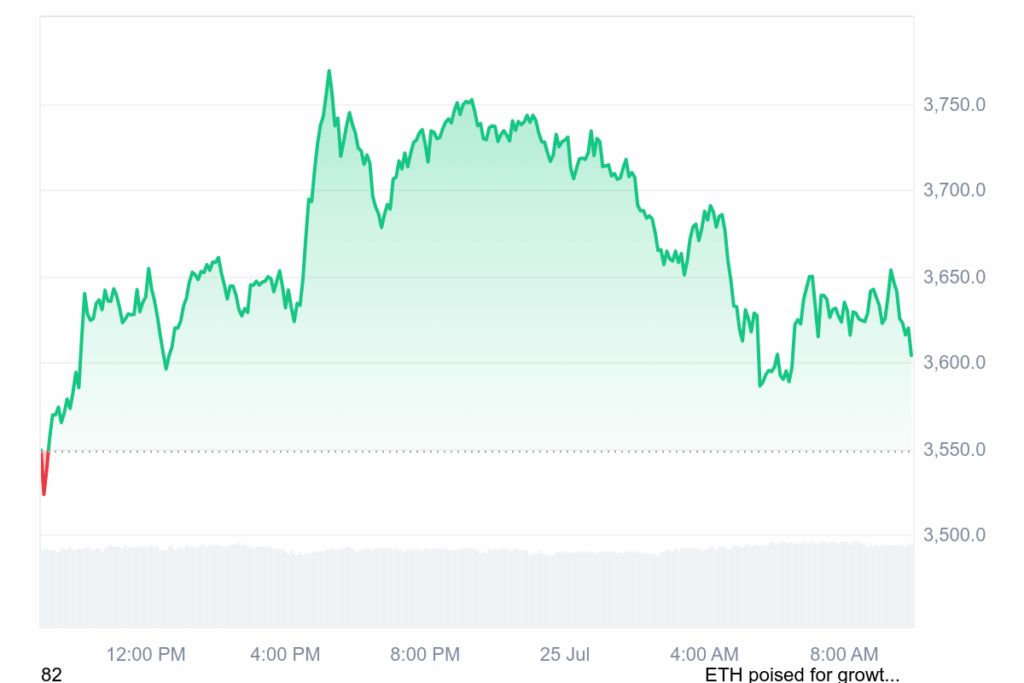This screenshot has width=1024, height=683.
Task: Click the 3,750.0 price axis label
Action: point(952,104)
